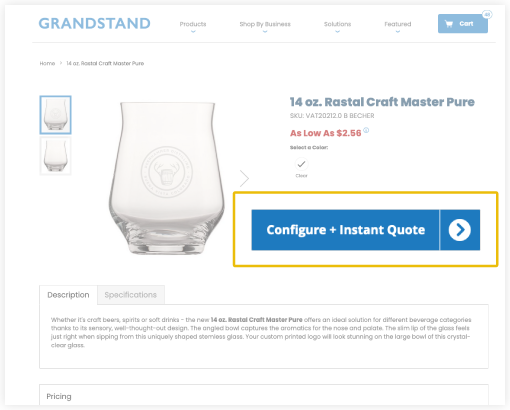
Task: Select the first glass thumbnail image
Action: pos(55,115)
